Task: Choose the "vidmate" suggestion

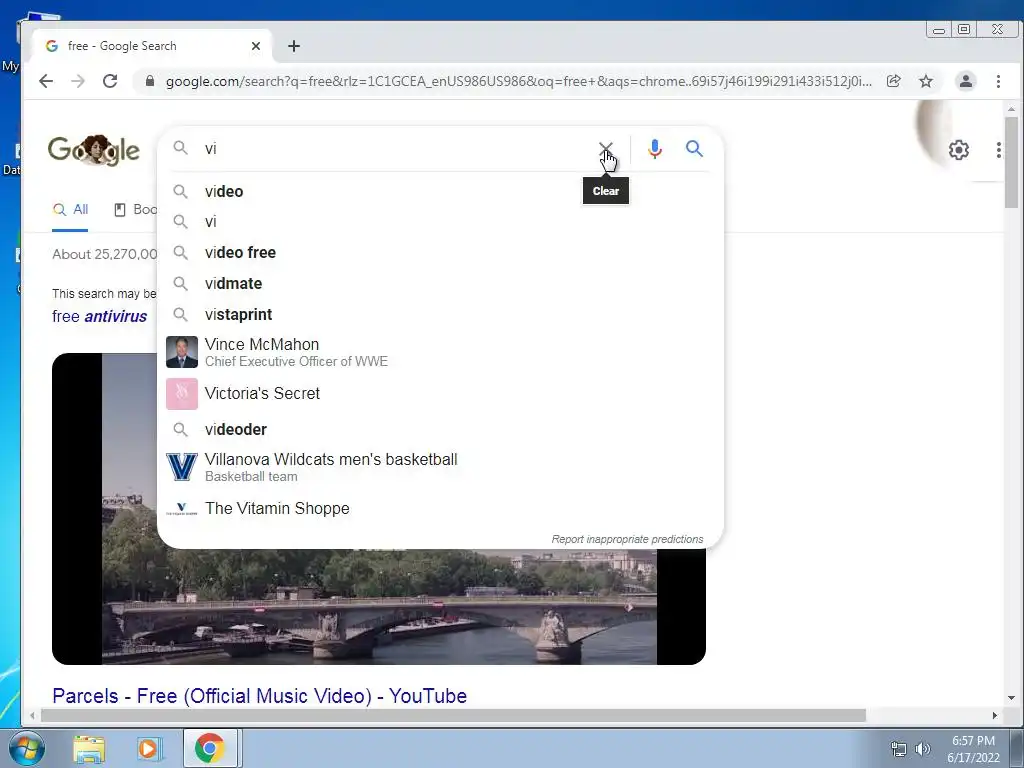Action: point(440,283)
